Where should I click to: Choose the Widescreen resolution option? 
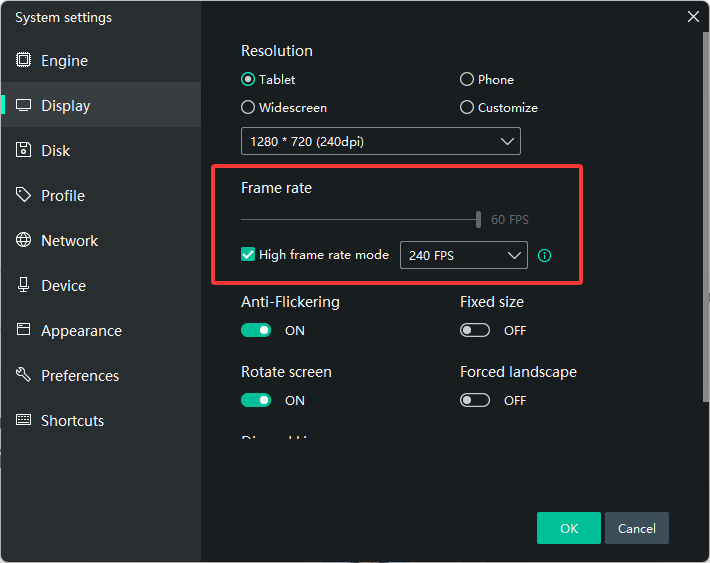coord(248,107)
